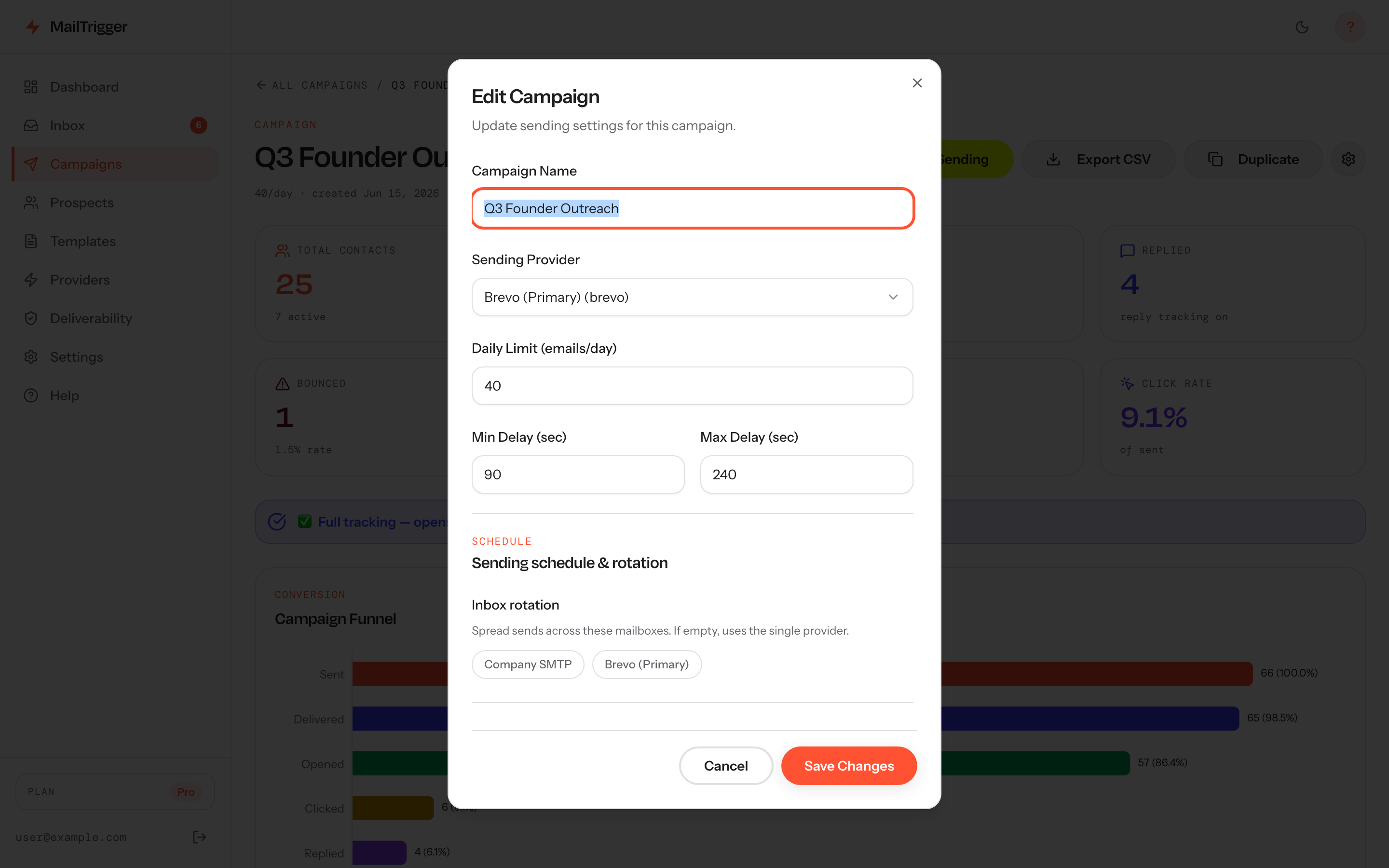Edit the Max Delay field
Viewport: 1389px width, 868px height.
point(806,474)
